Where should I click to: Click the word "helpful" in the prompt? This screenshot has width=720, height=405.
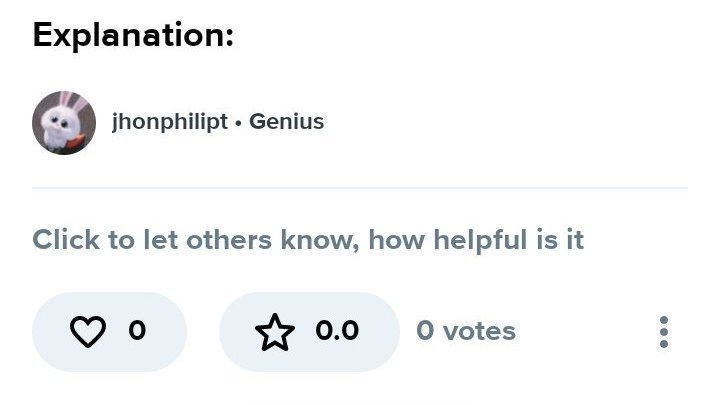point(483,240)
